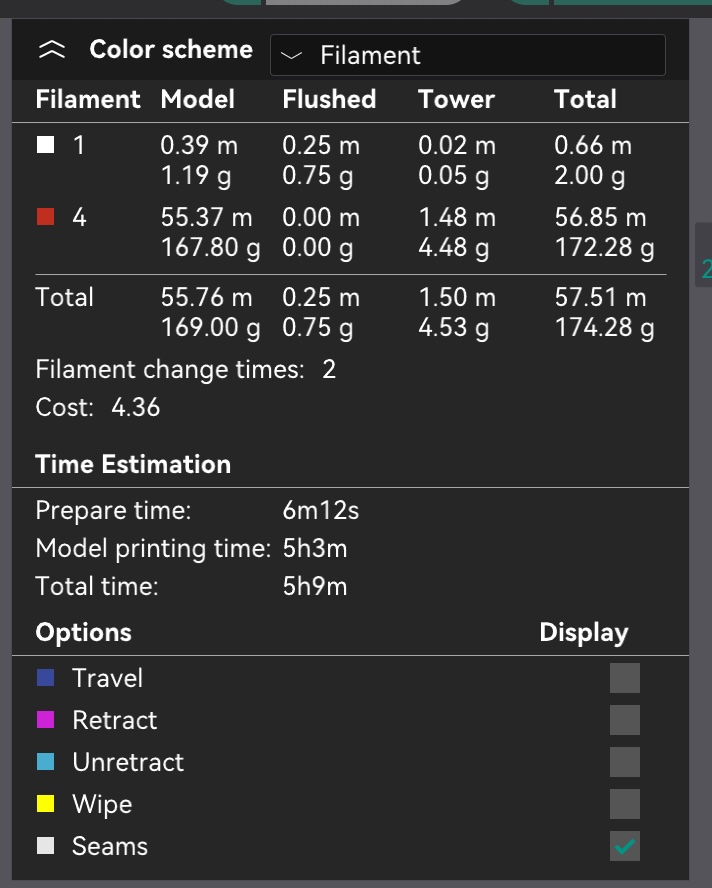The image size is (712, 888).
Task: Click the cyan Unretract color icon
Action: click(45, 762)
